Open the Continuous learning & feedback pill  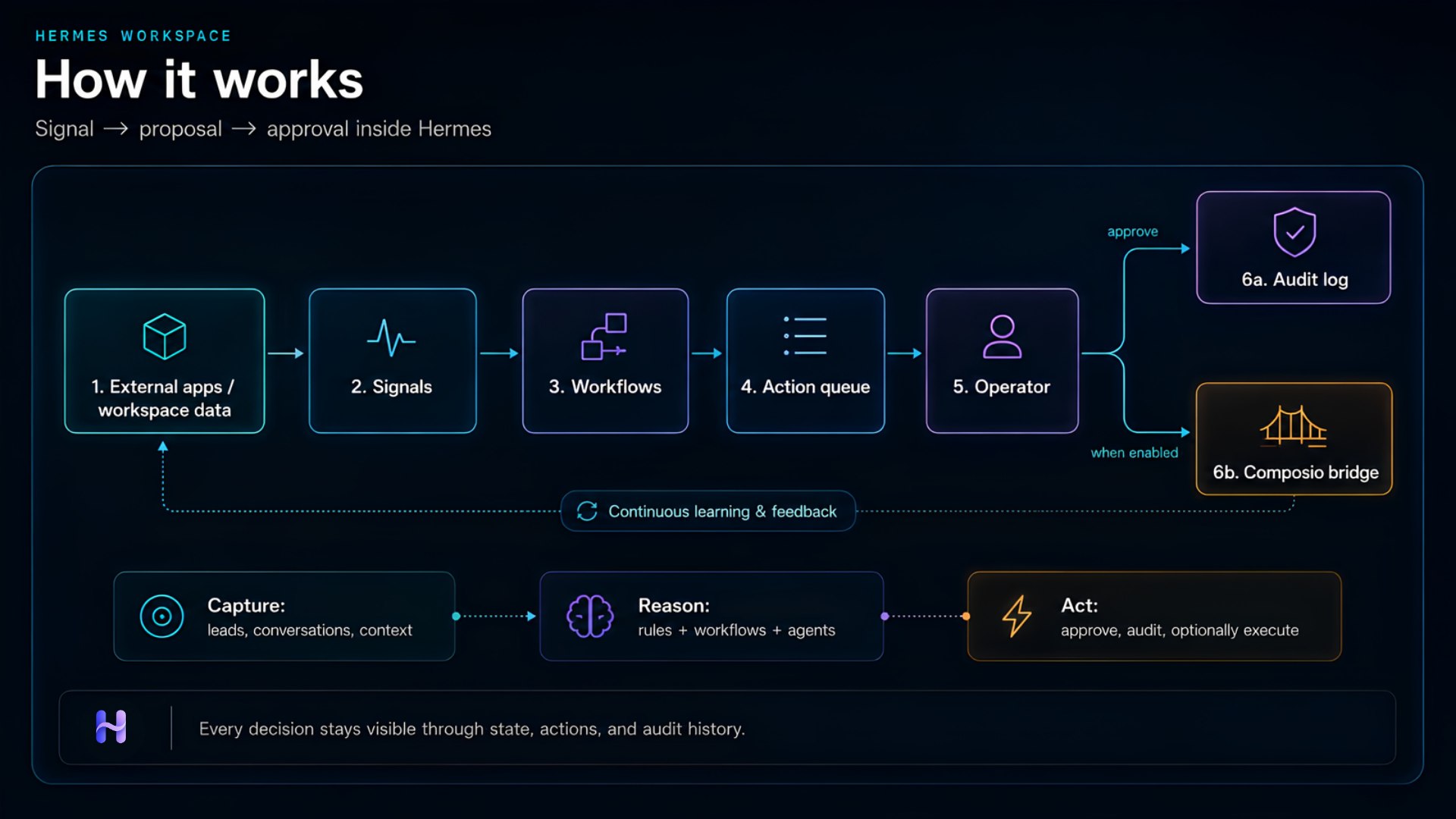coord(708,511)
